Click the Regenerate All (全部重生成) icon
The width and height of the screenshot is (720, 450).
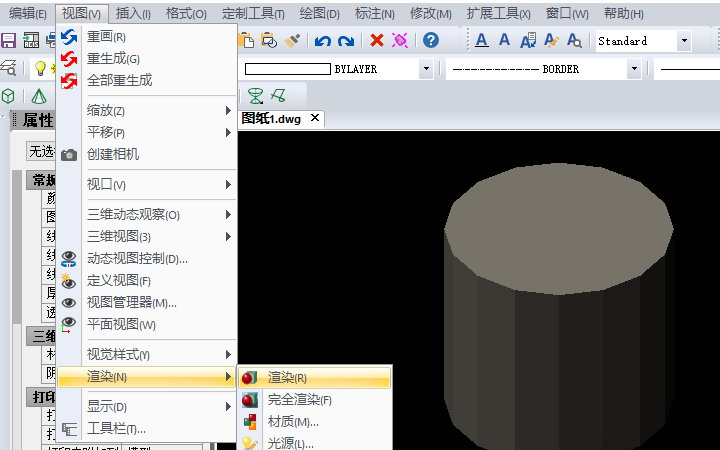click(x=69, y=81)
